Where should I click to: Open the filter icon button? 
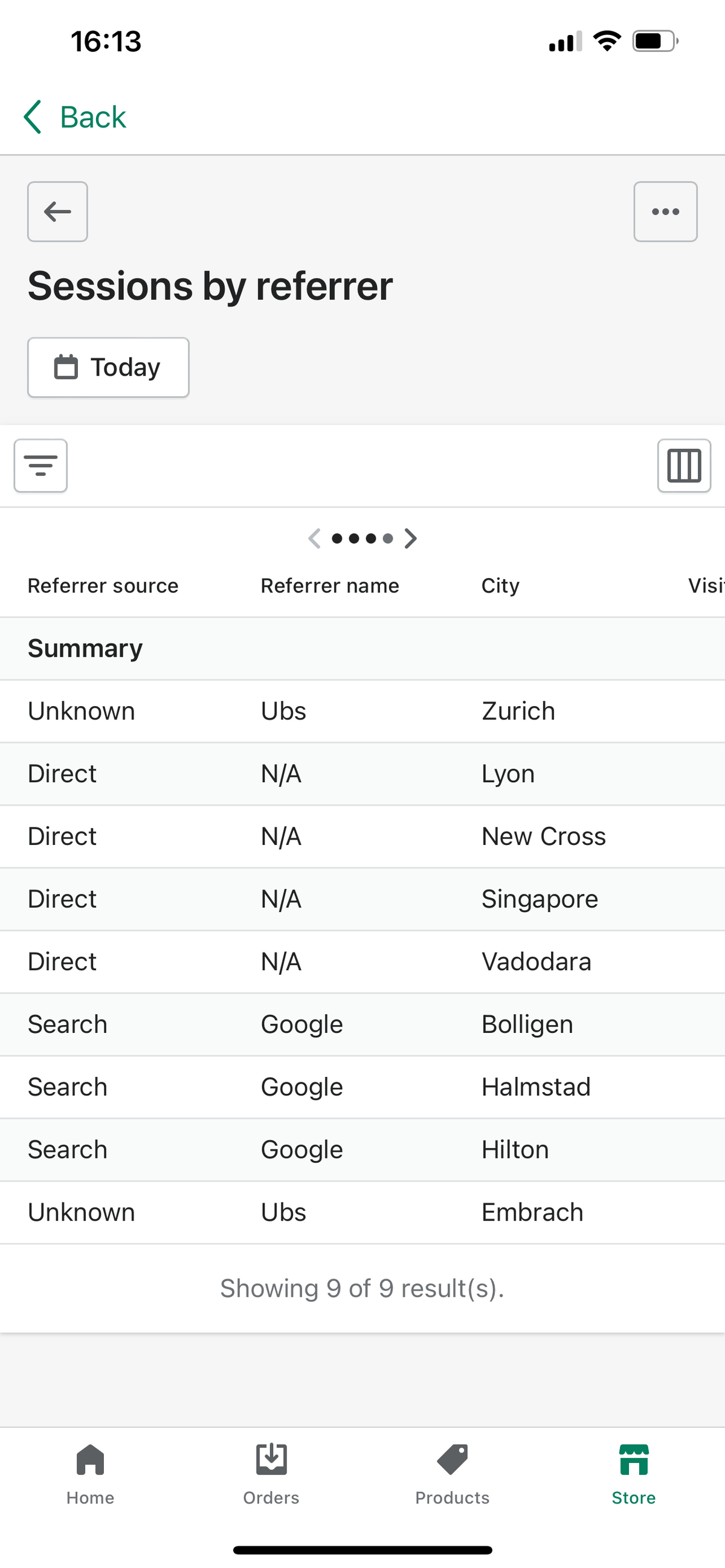tap(41, 466)
